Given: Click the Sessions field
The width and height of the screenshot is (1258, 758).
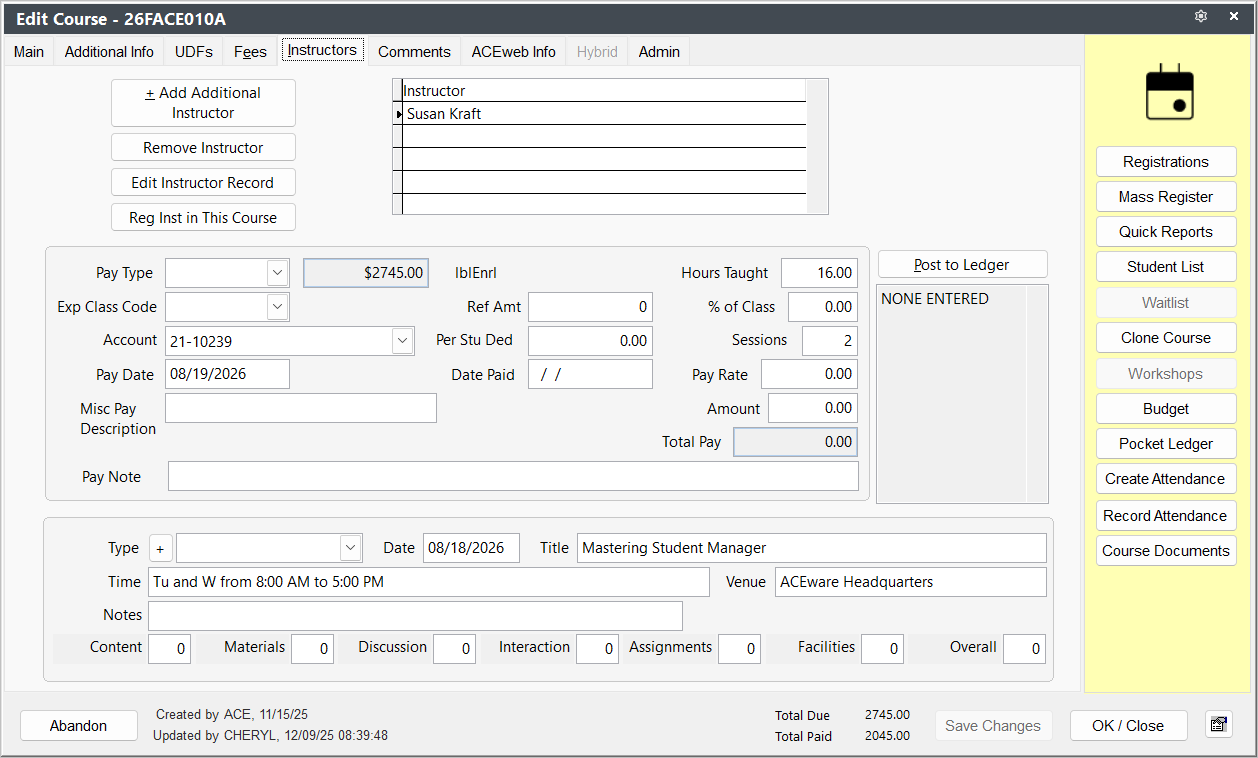Looking at the screenshot, I should (830, 341).
